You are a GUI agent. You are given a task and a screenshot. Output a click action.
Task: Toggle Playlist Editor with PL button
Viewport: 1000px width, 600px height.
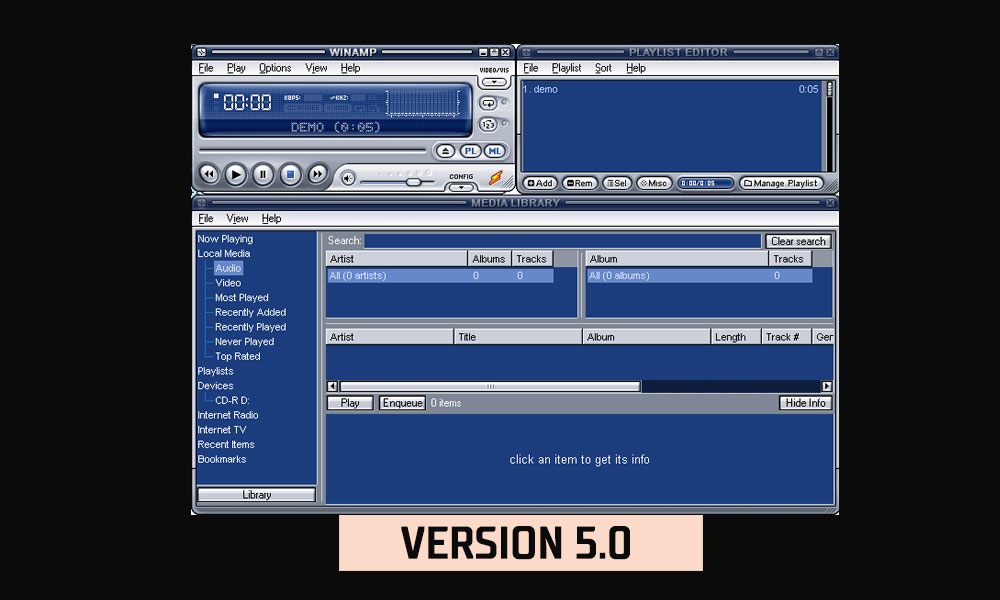pos(470,151)
